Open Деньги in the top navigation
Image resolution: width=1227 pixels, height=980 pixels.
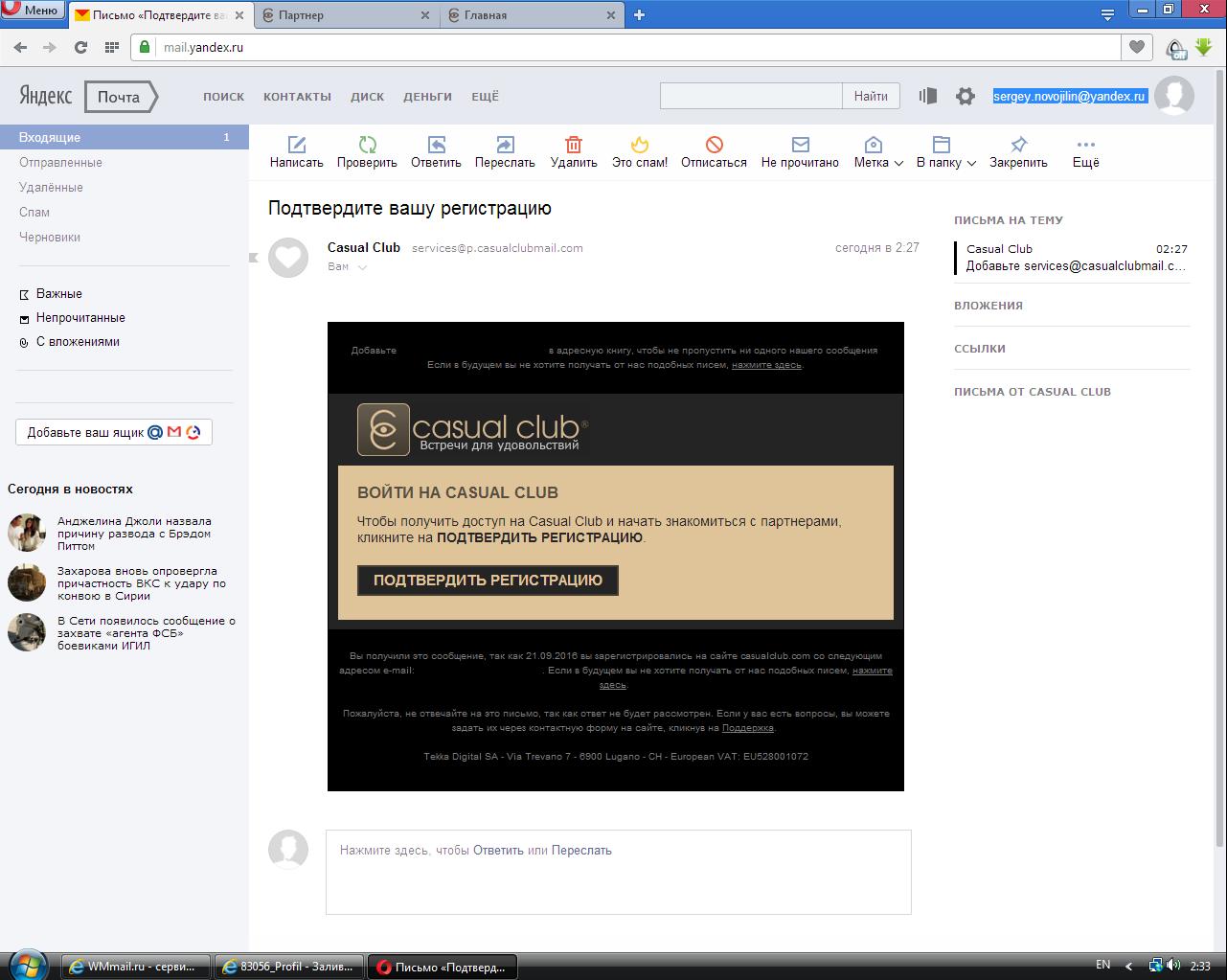pyautogui.click(x=427, y=97)
